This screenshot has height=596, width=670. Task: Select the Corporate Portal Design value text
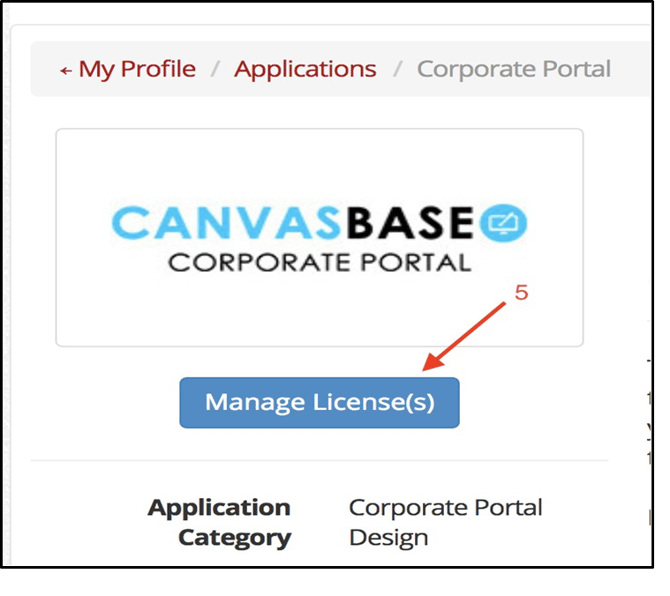click(x=445, y=522)
